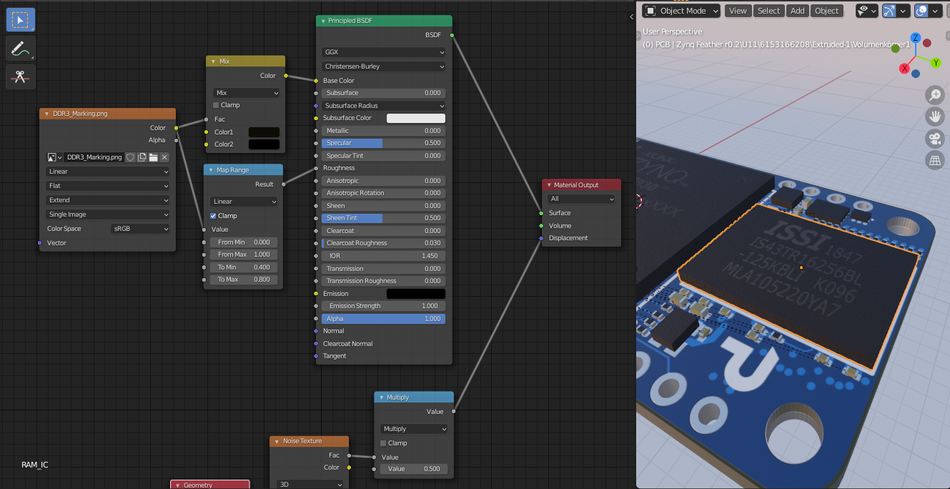This screenshot has width=950, height=489.
Task: Open the gizmo options dropdown arrow
Action: tap(904, 10)
